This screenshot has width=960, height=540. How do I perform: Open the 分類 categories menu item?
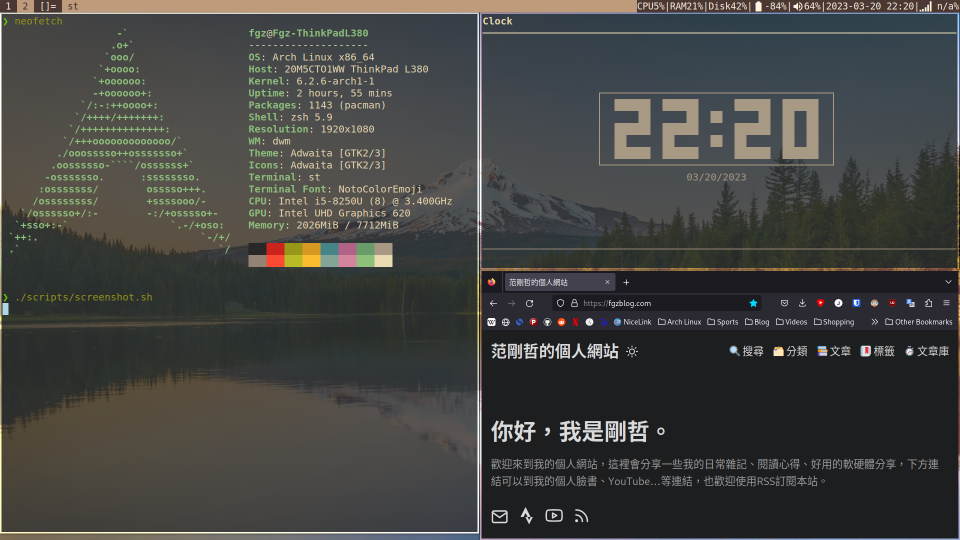[790, 351]
